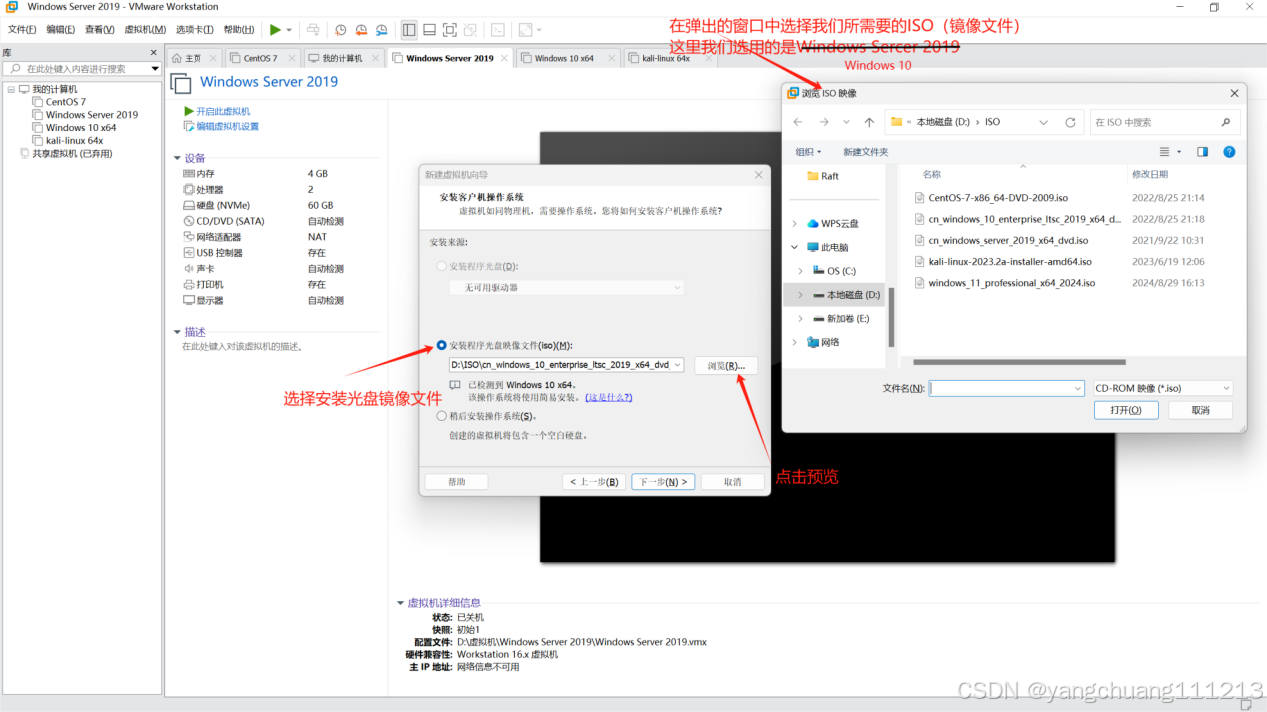Click the full screen mode icon

[x=449, y=30]
